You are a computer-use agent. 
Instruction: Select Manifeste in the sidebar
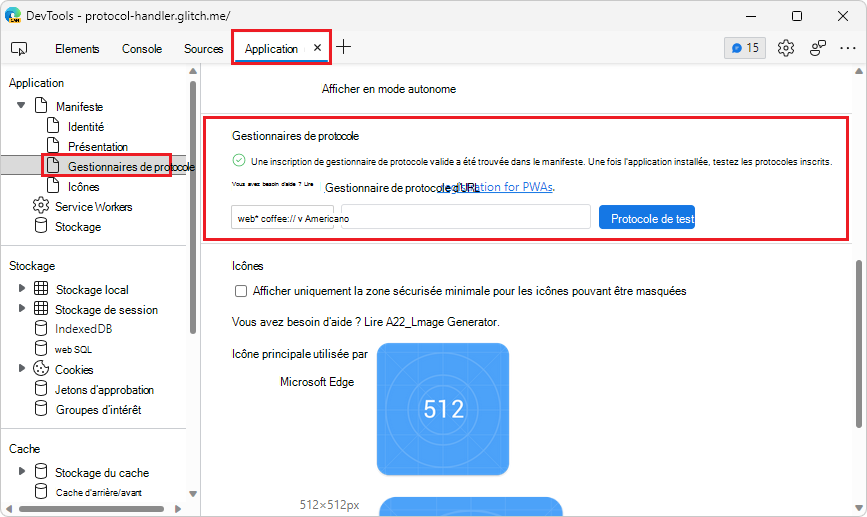click(x=79, y=106)
